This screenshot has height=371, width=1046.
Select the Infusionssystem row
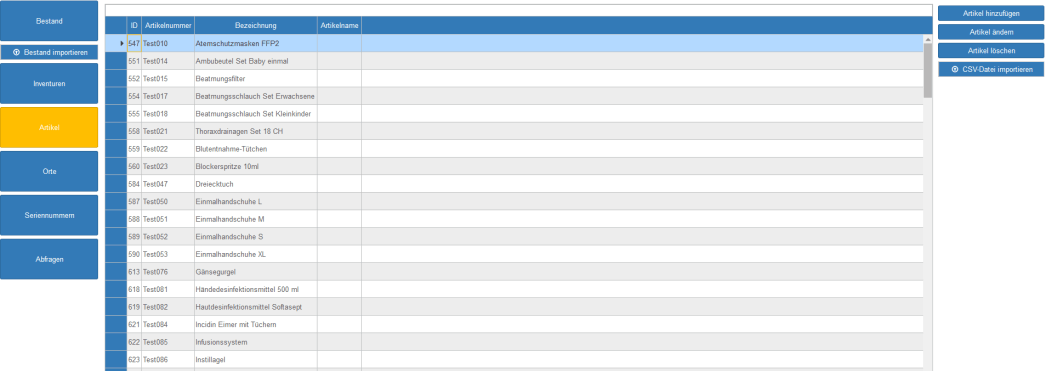coord(514,342)
